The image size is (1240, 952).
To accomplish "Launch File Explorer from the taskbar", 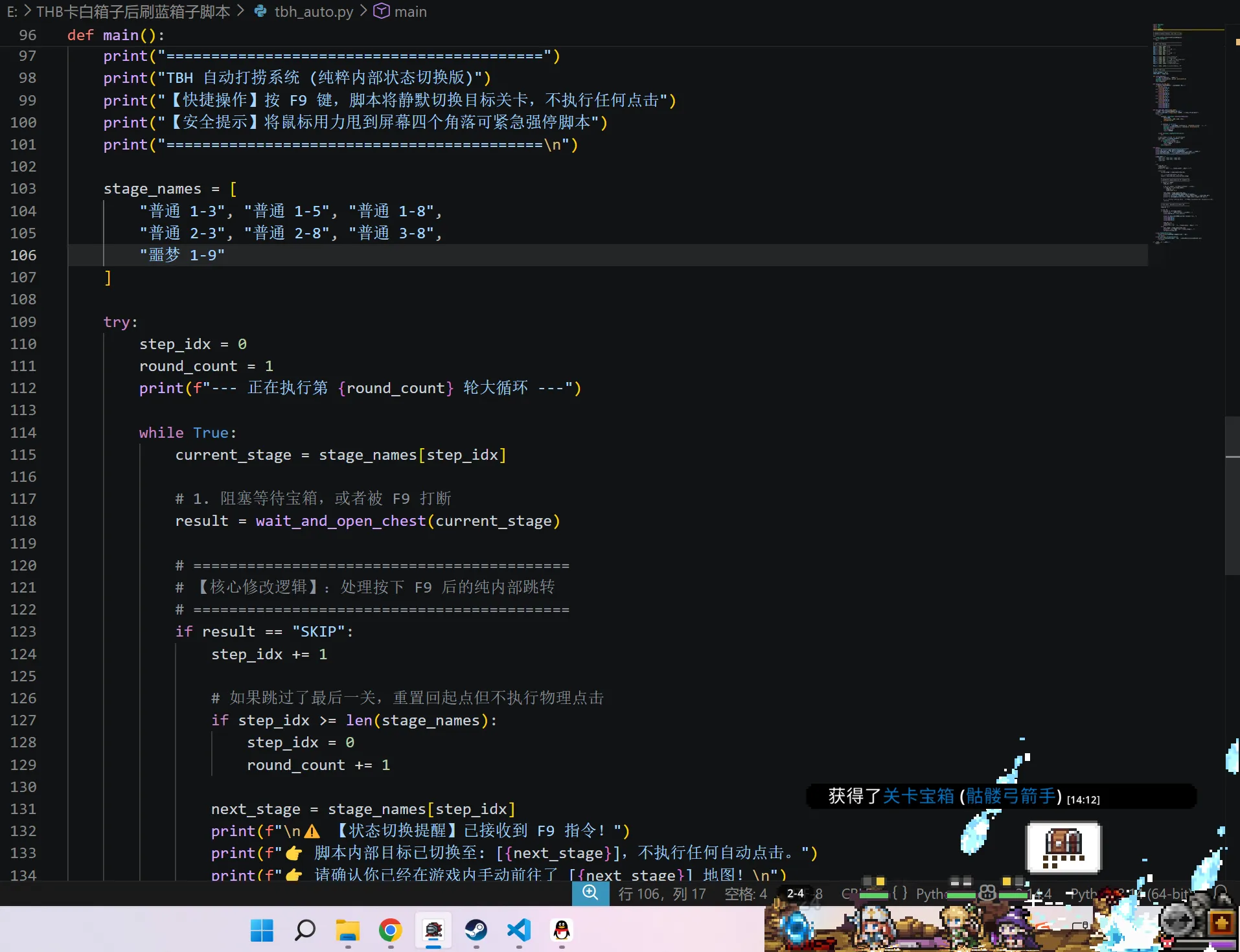I will pos(347,931).
